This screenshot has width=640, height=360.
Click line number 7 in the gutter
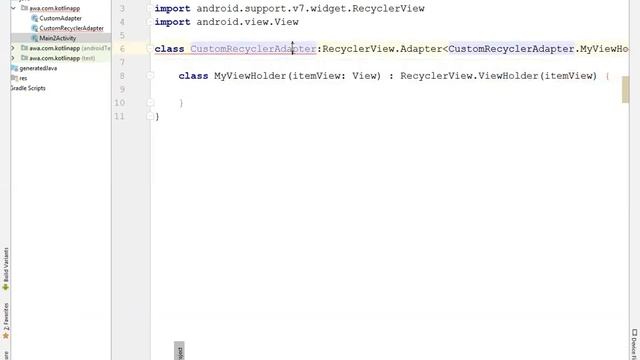click(x=122, y=62)
